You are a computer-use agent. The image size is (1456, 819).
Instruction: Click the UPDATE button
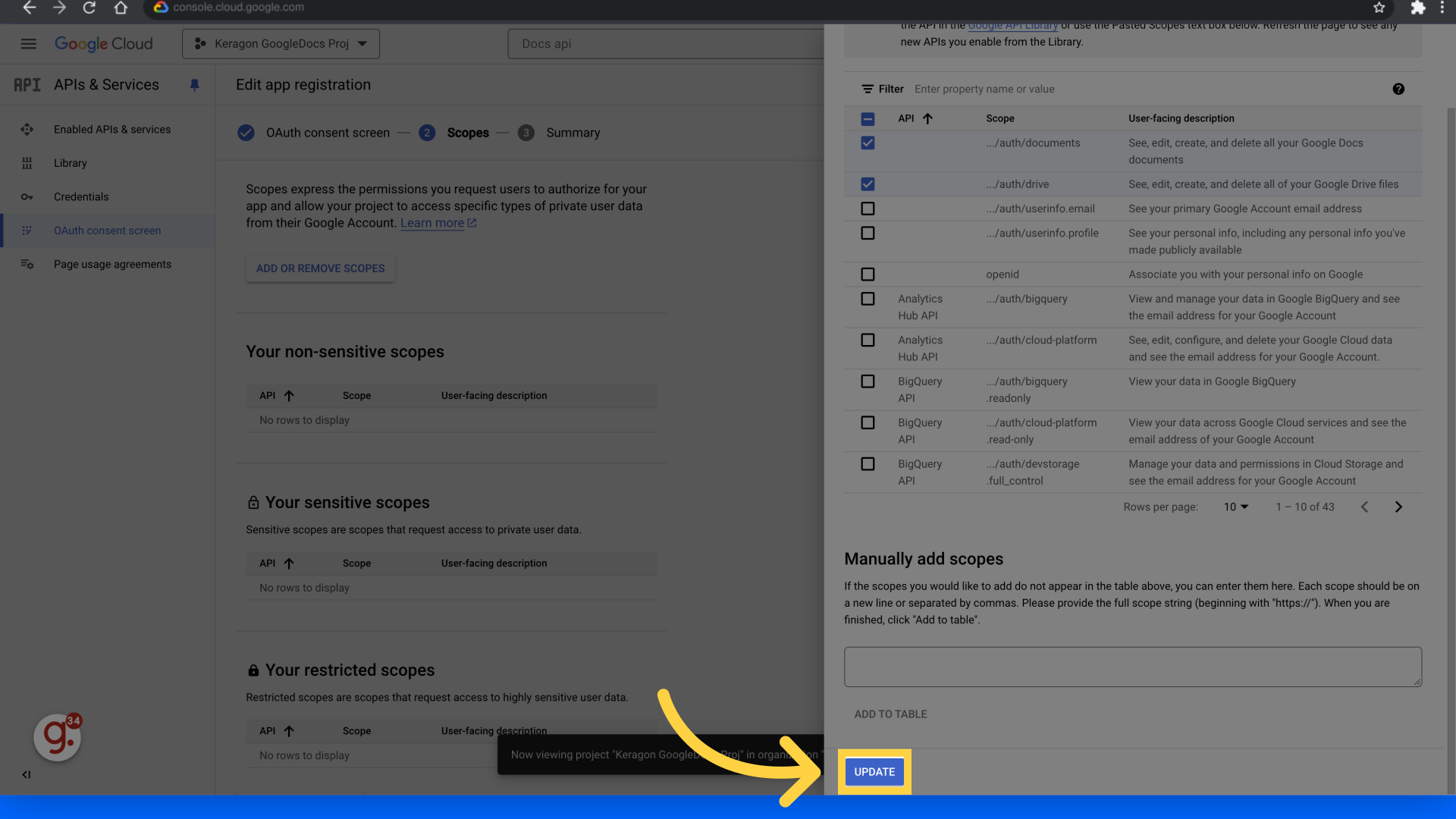coord(874,772)
